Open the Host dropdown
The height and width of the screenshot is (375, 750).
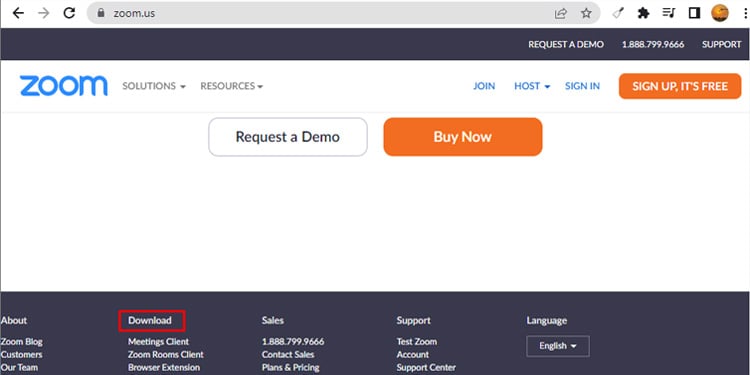[x=532, y=86]
